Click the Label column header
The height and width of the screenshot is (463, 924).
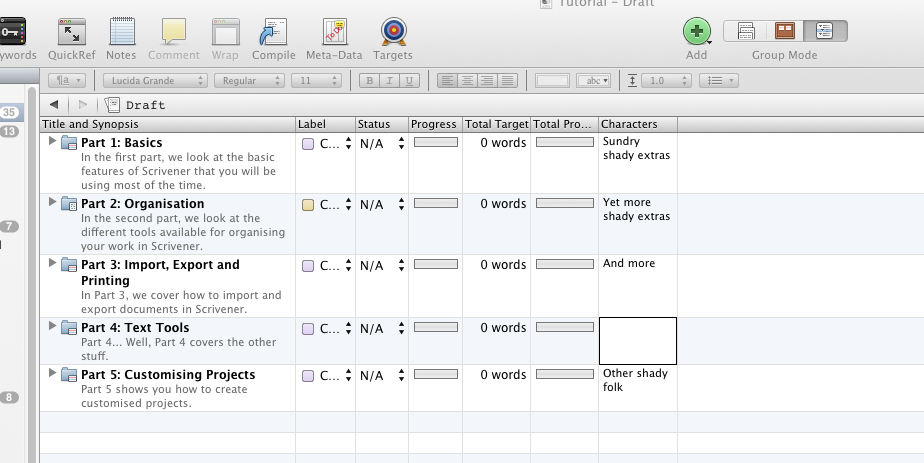click(x=326, y=124)
